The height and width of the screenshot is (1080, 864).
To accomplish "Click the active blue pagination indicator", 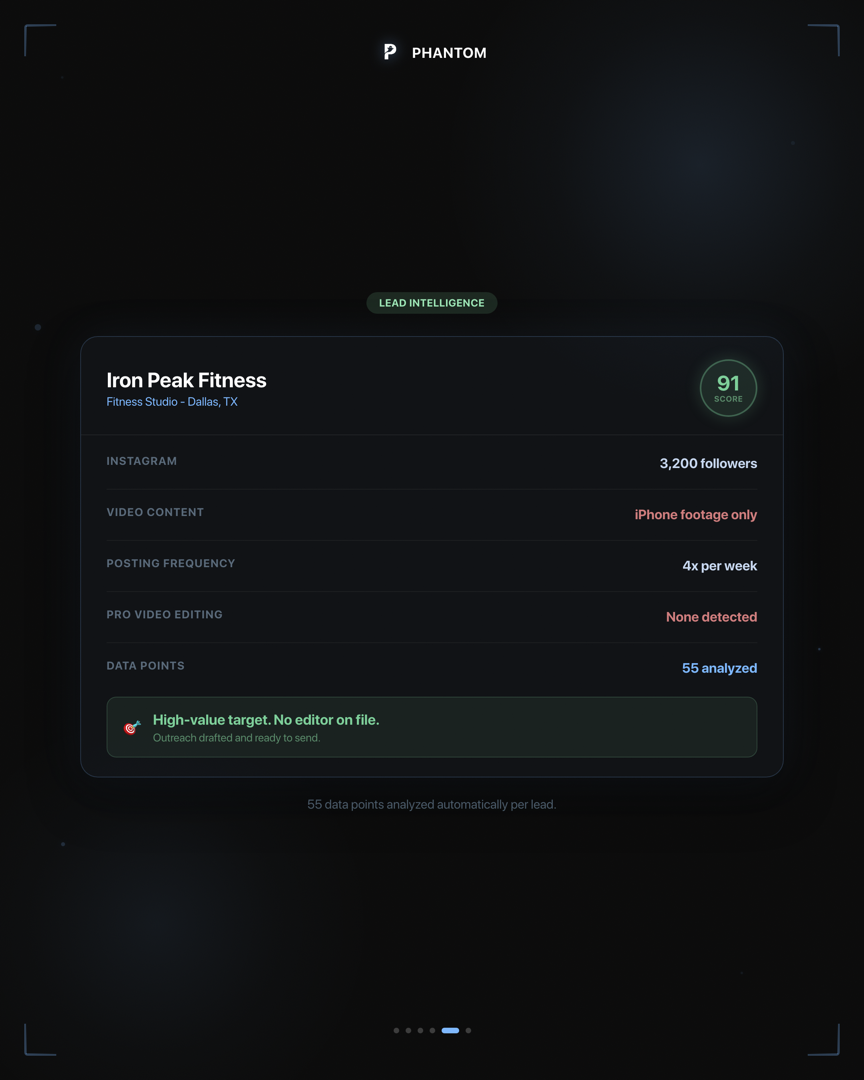I will [451, 1030].
